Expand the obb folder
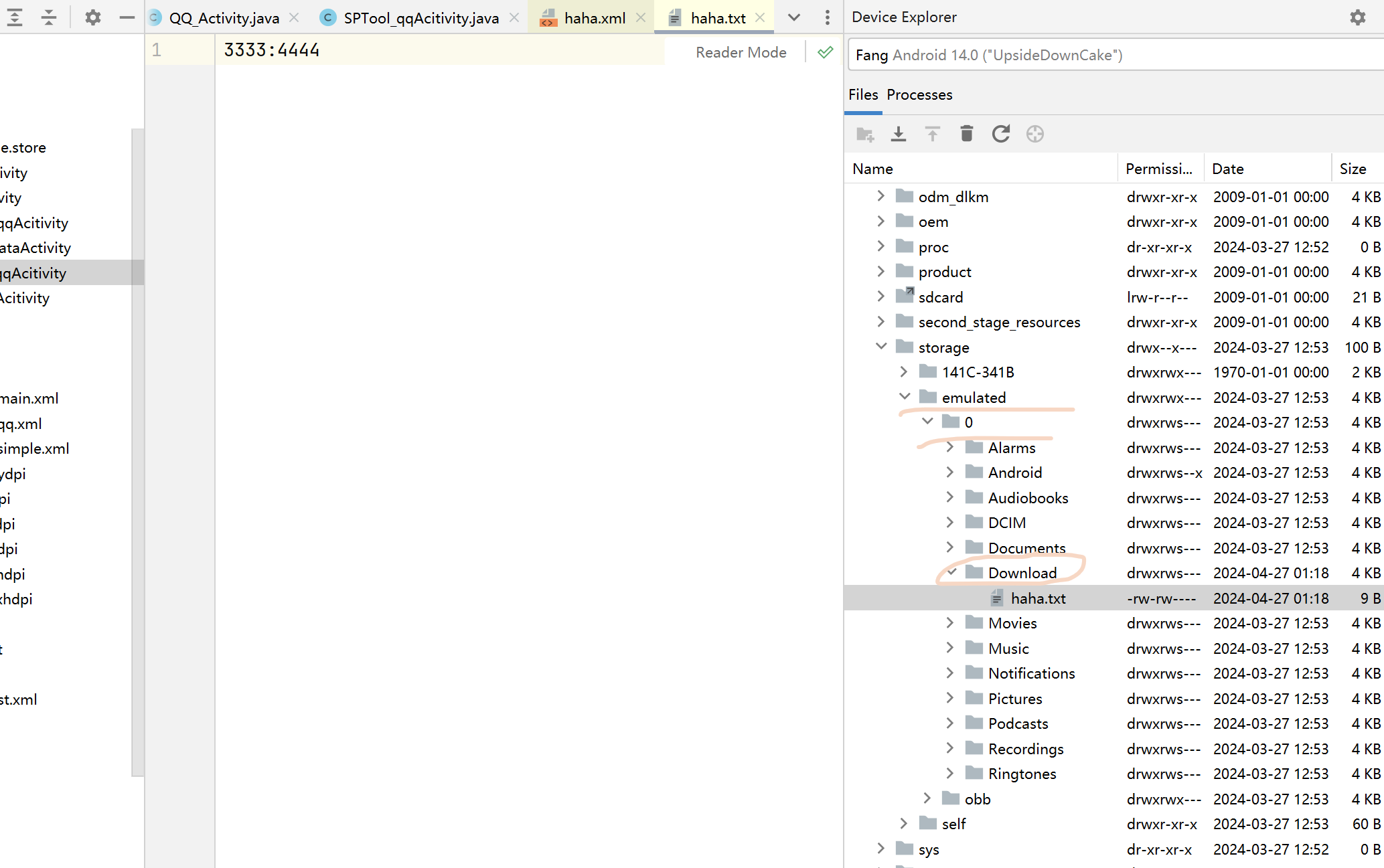Screen dimensions: 1384x868 [927, 798]
